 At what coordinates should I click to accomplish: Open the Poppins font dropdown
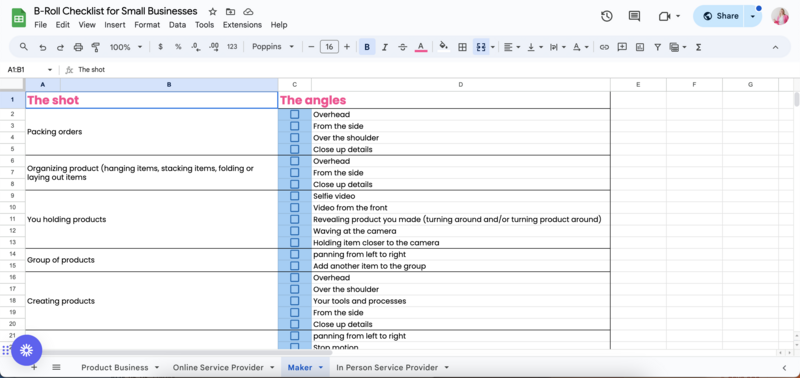coord(273,47)
